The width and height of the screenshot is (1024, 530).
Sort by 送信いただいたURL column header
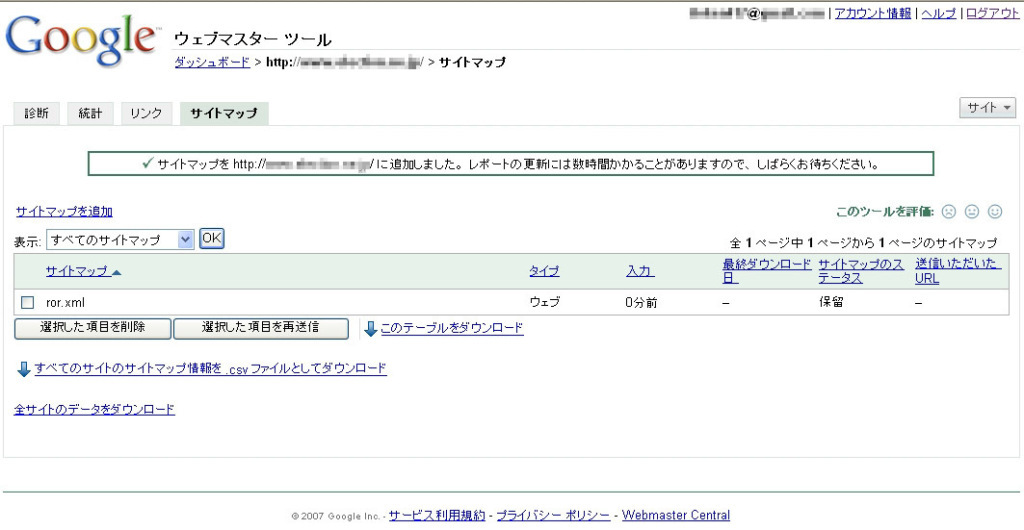[957, 271]
